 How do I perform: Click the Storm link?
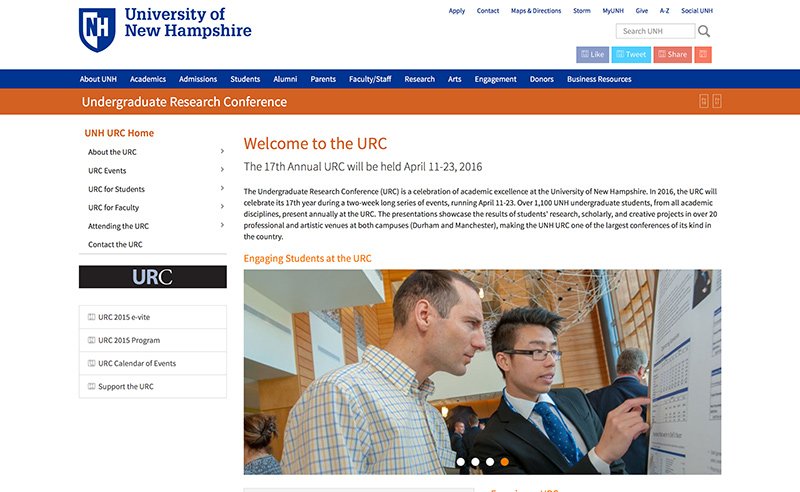tap(582, 11)
